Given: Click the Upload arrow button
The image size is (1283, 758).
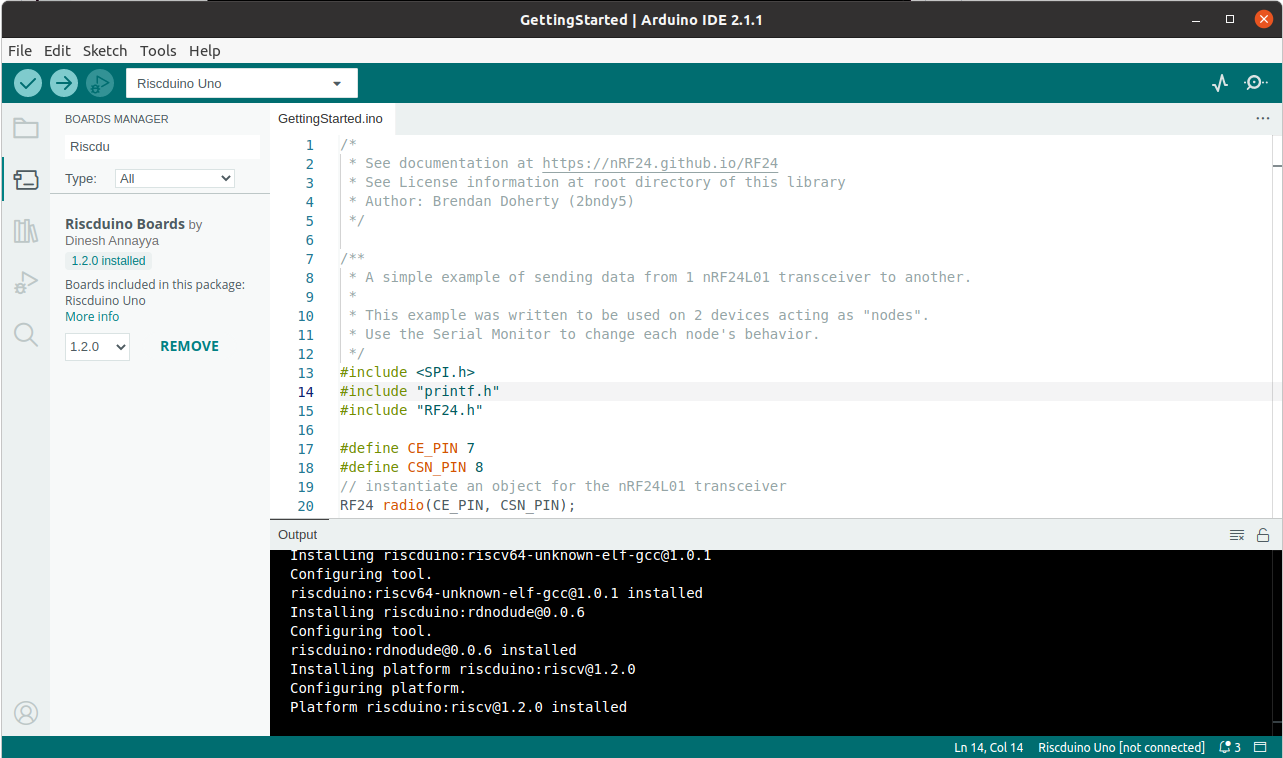Looking at the screenshot, I should point(64,83).
